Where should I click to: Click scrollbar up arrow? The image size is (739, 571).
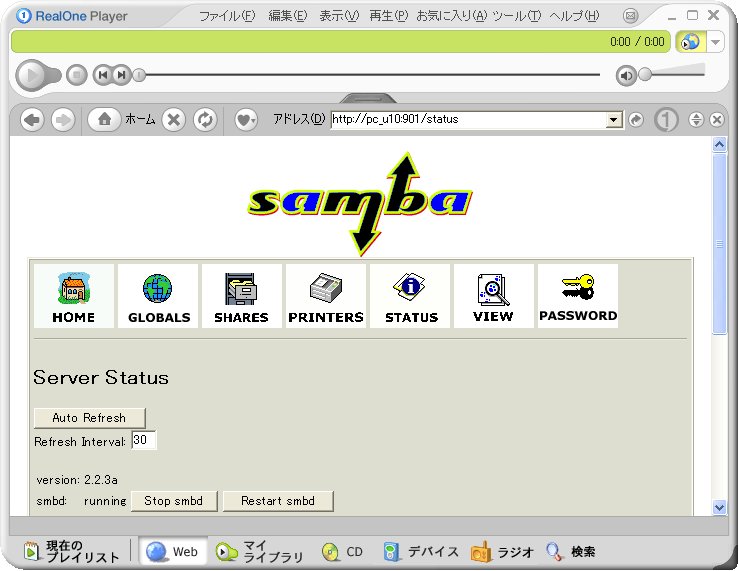(x=720, y=145)
